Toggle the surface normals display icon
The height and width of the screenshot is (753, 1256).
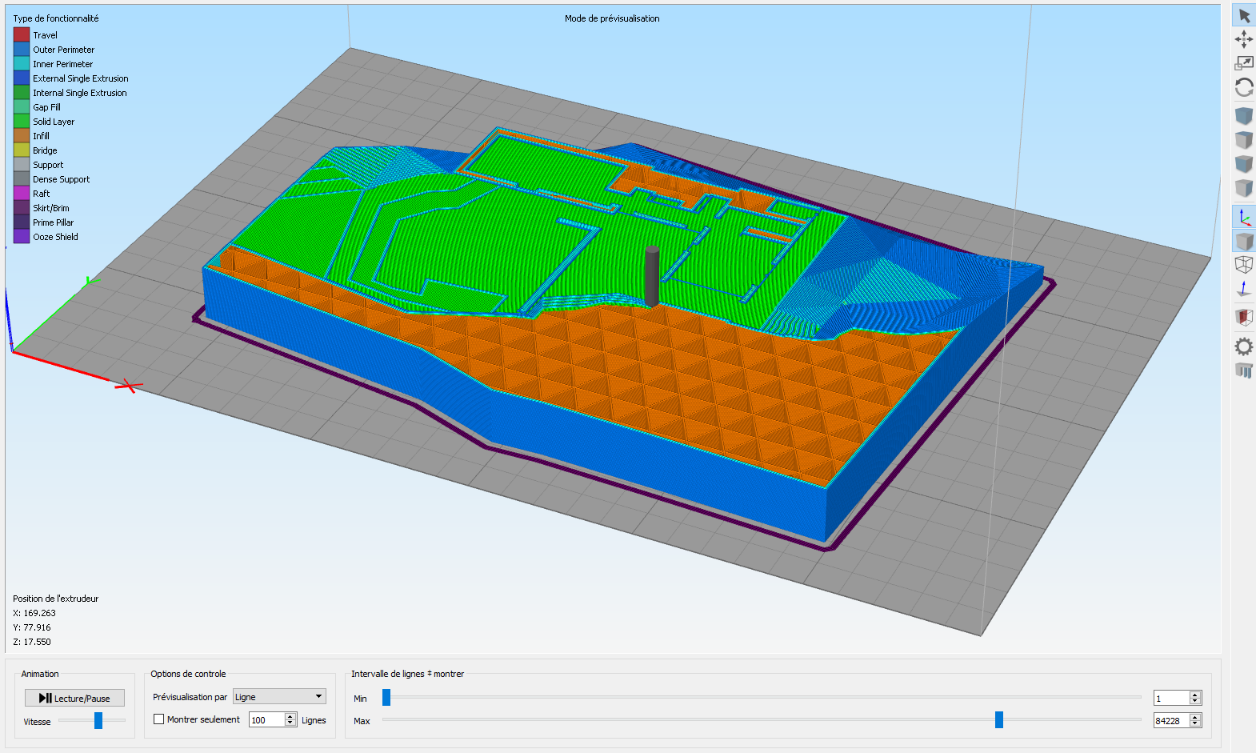coord(1244,290)
